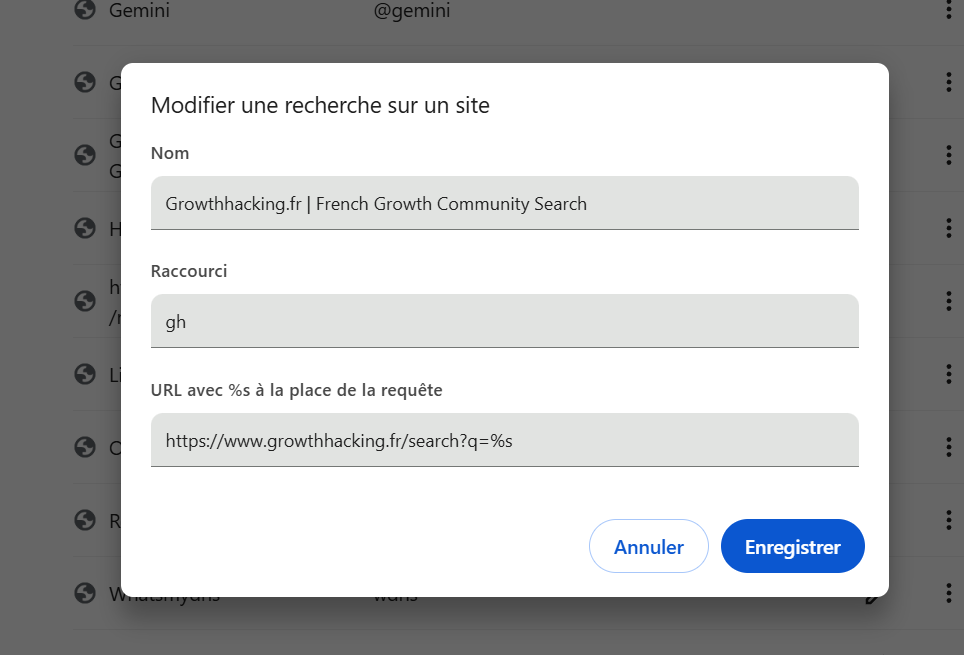Click the URL field with growthhacking.fr address
The height and width of the screenshot is (655, 964).
[x=504, y=440]
